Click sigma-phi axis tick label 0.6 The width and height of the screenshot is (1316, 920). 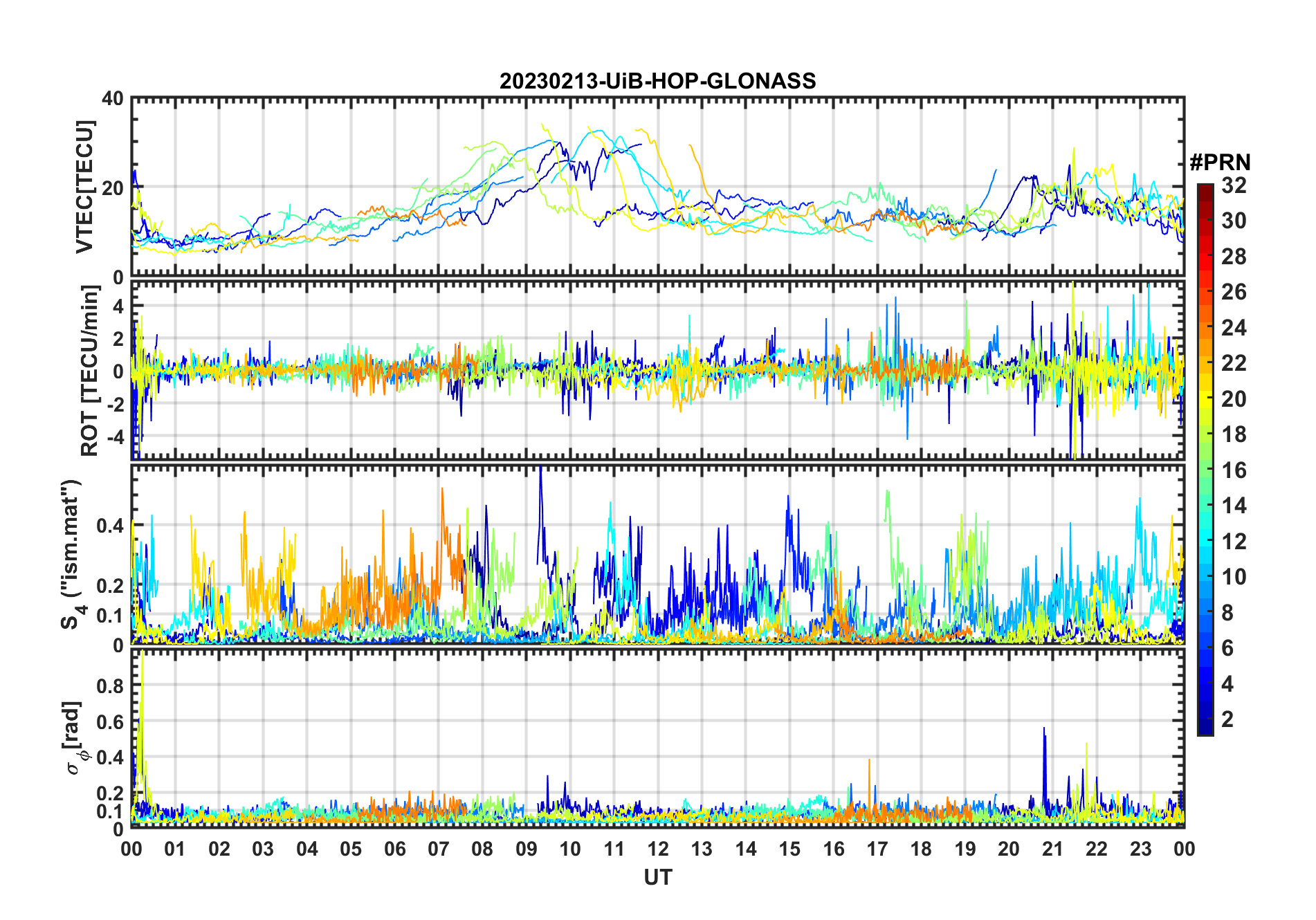[110, 722]
